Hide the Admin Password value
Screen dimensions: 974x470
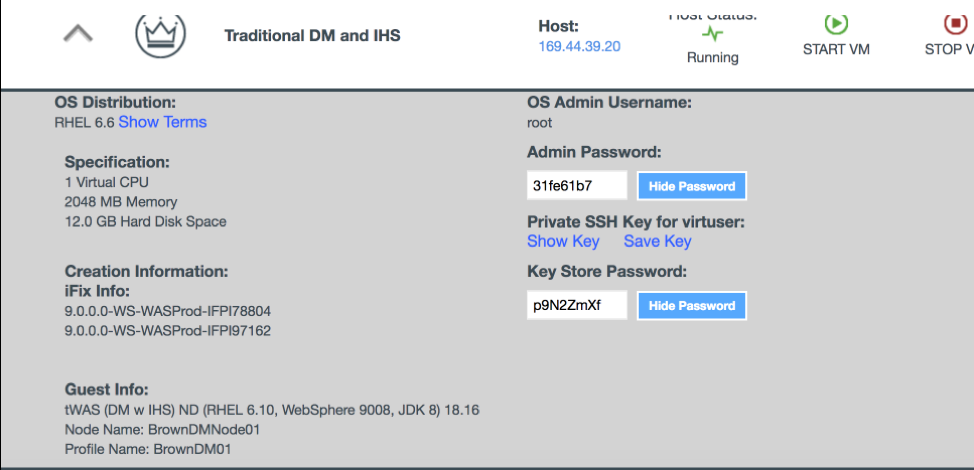[692, 186]
